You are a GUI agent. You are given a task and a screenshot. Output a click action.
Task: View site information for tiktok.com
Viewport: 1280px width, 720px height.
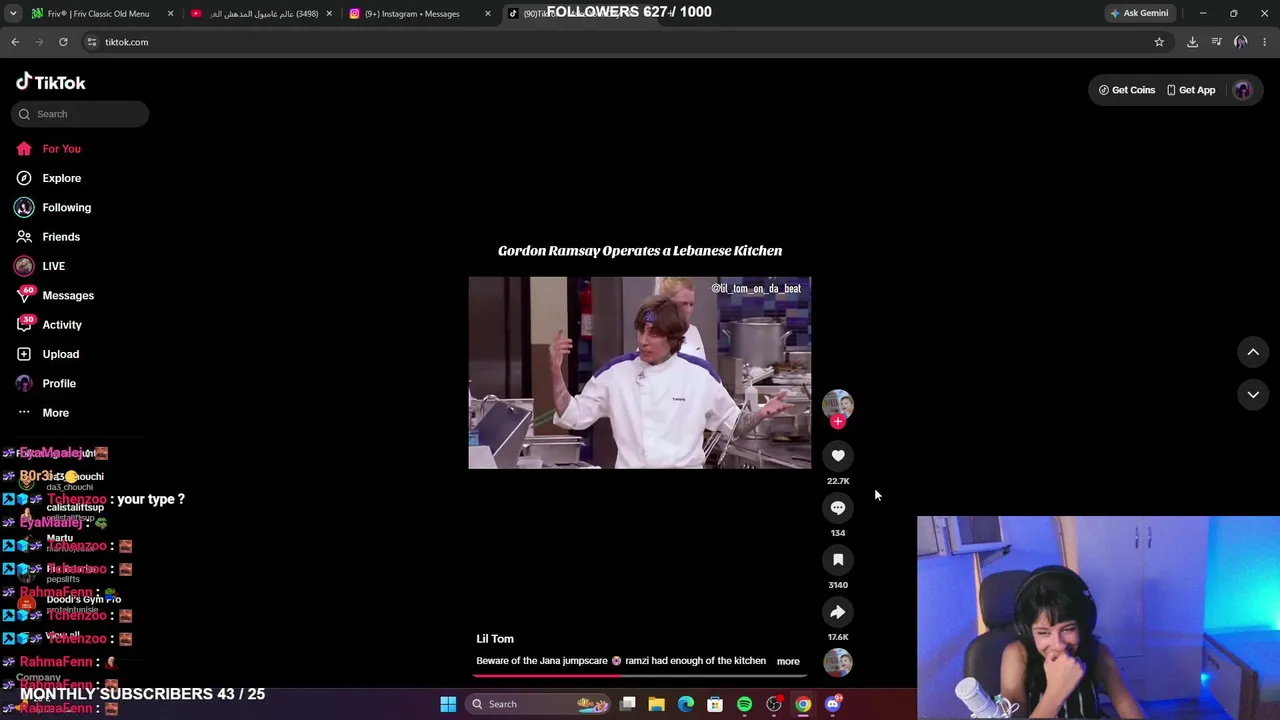click(x=91, y=42)
